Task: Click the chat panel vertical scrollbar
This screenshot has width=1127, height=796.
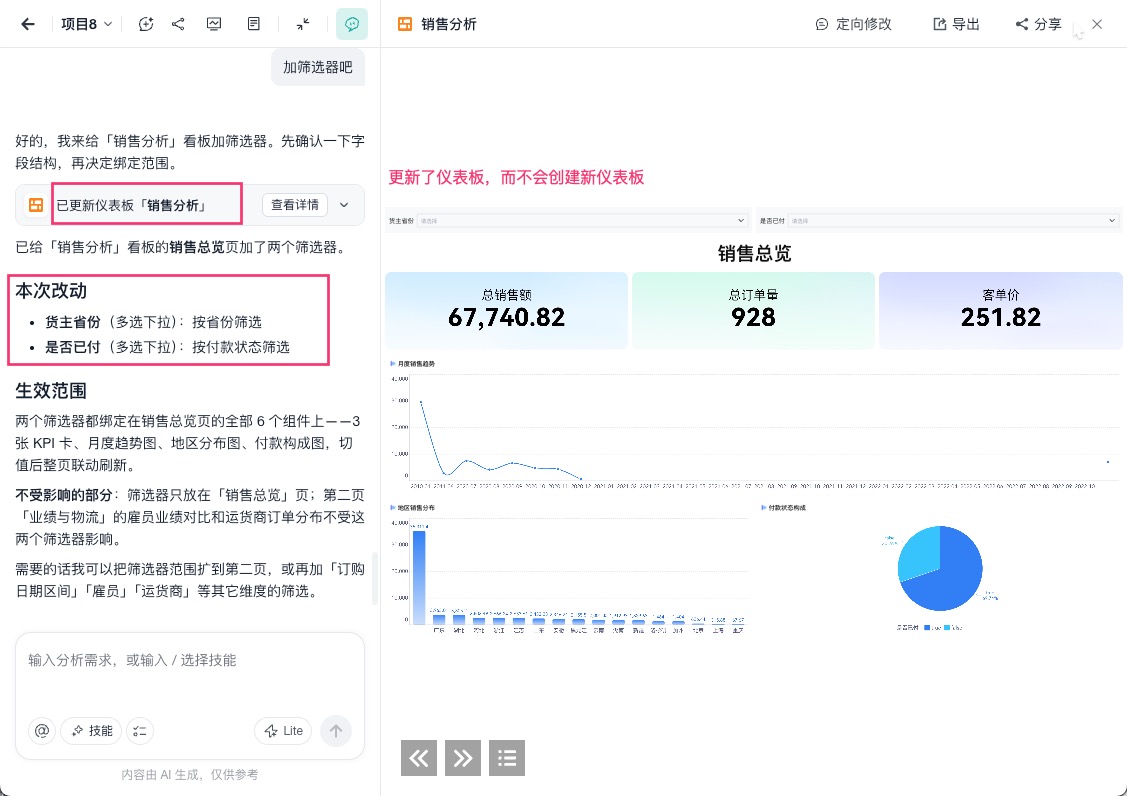Action: (374, 578)
